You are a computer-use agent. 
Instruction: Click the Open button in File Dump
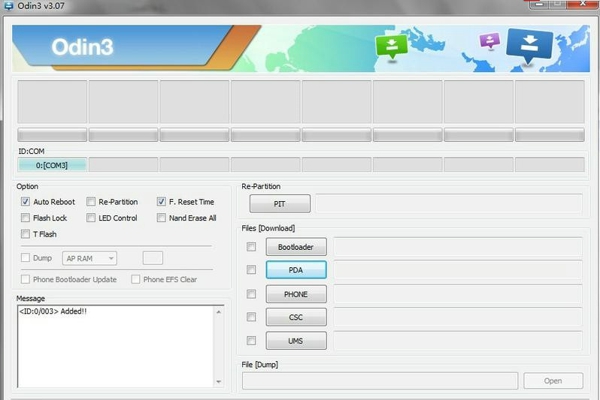click(x=552, y=381)
